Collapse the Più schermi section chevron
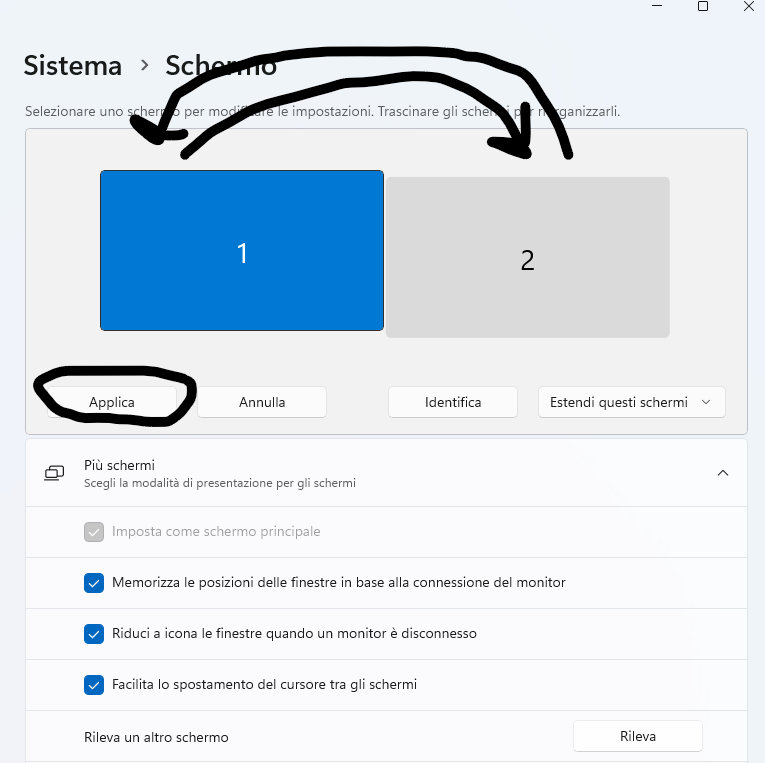The height and width of the screenshot is (763, 765). (x=723, y=473)
